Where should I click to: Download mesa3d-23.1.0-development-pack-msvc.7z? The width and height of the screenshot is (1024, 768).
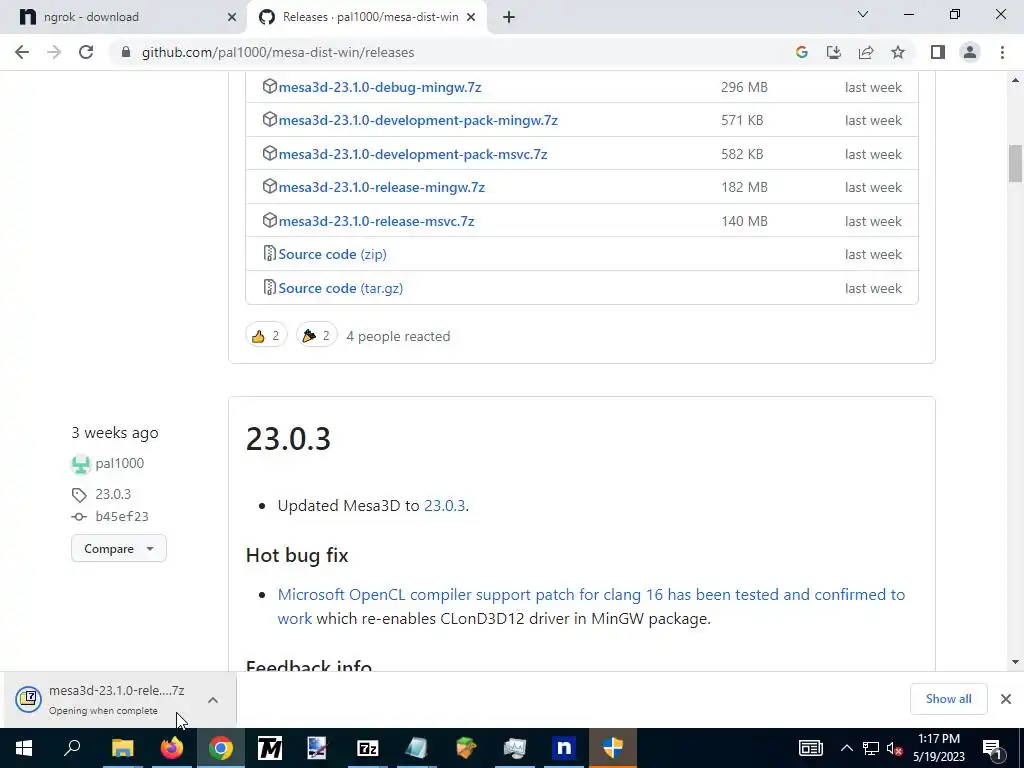[x=413, y=154]
